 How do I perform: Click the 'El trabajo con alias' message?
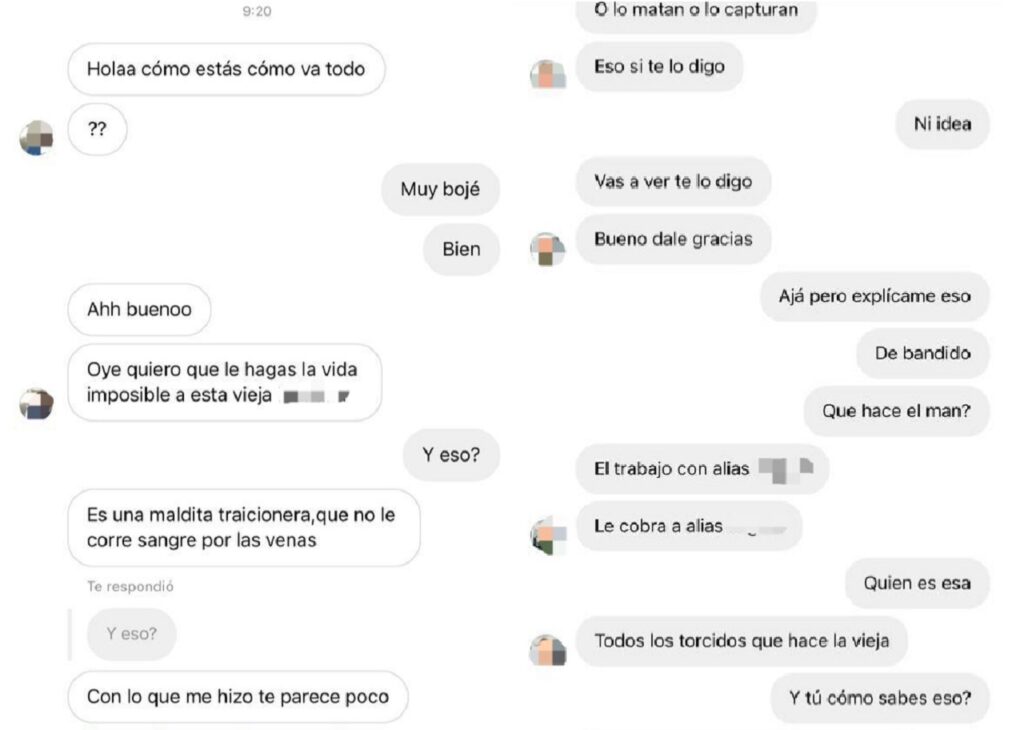point(702,469)
